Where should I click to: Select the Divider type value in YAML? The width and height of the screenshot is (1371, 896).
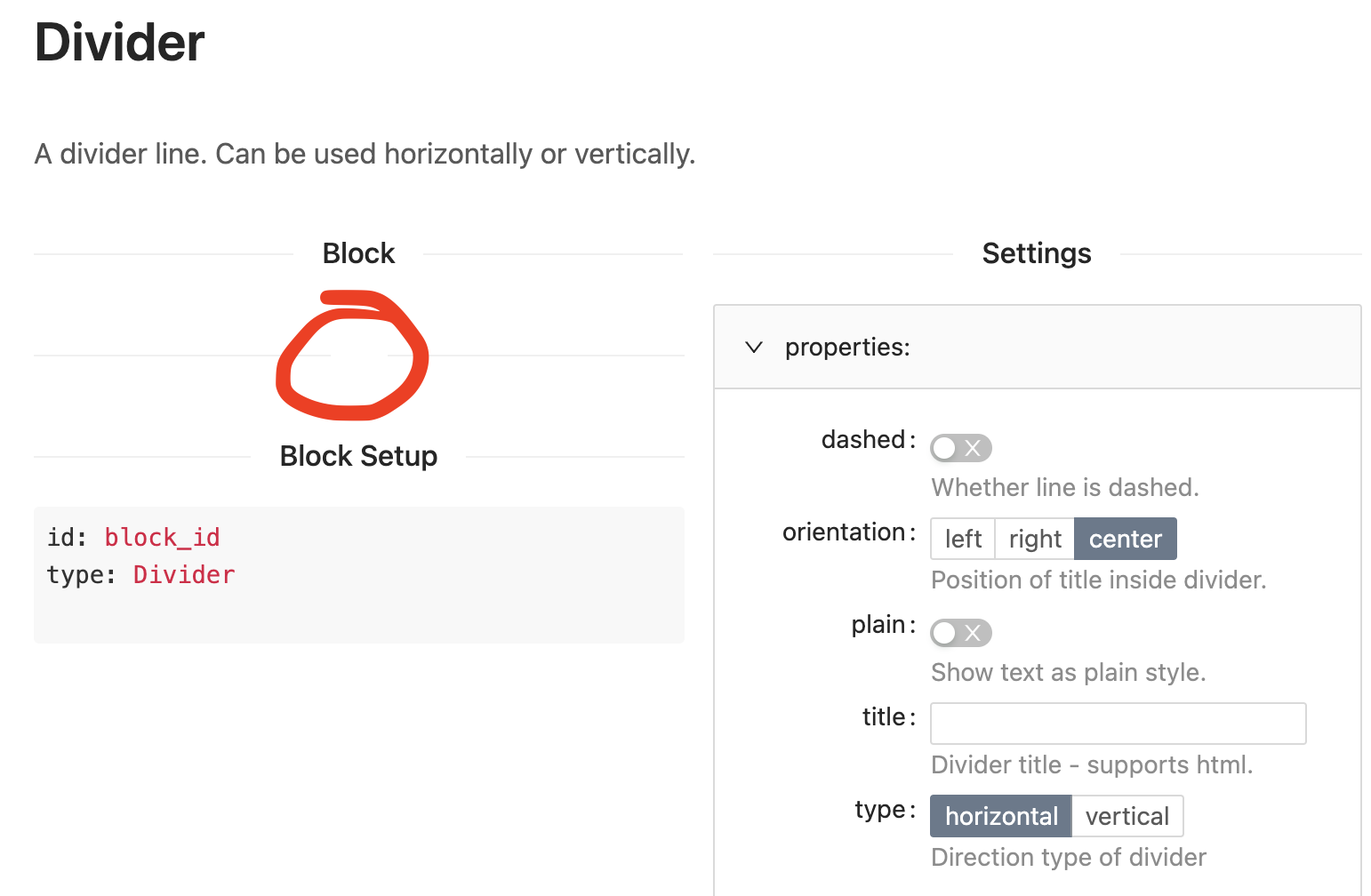point(183,574)
